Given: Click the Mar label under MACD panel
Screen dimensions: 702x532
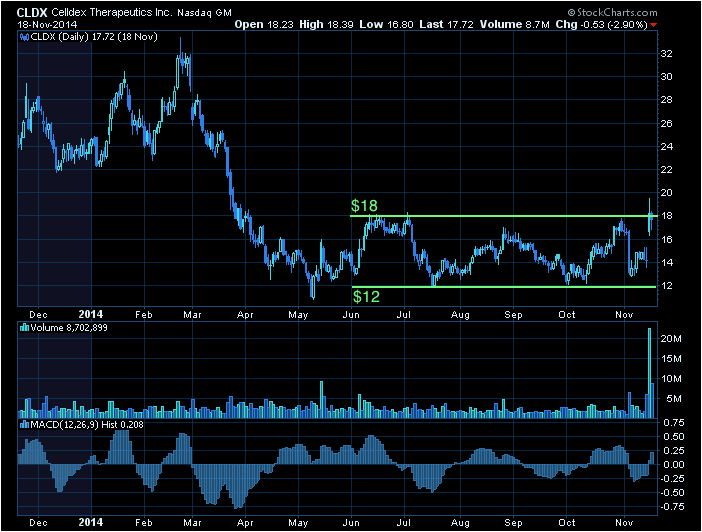Looking at the screenshot, I should point(192,523).
